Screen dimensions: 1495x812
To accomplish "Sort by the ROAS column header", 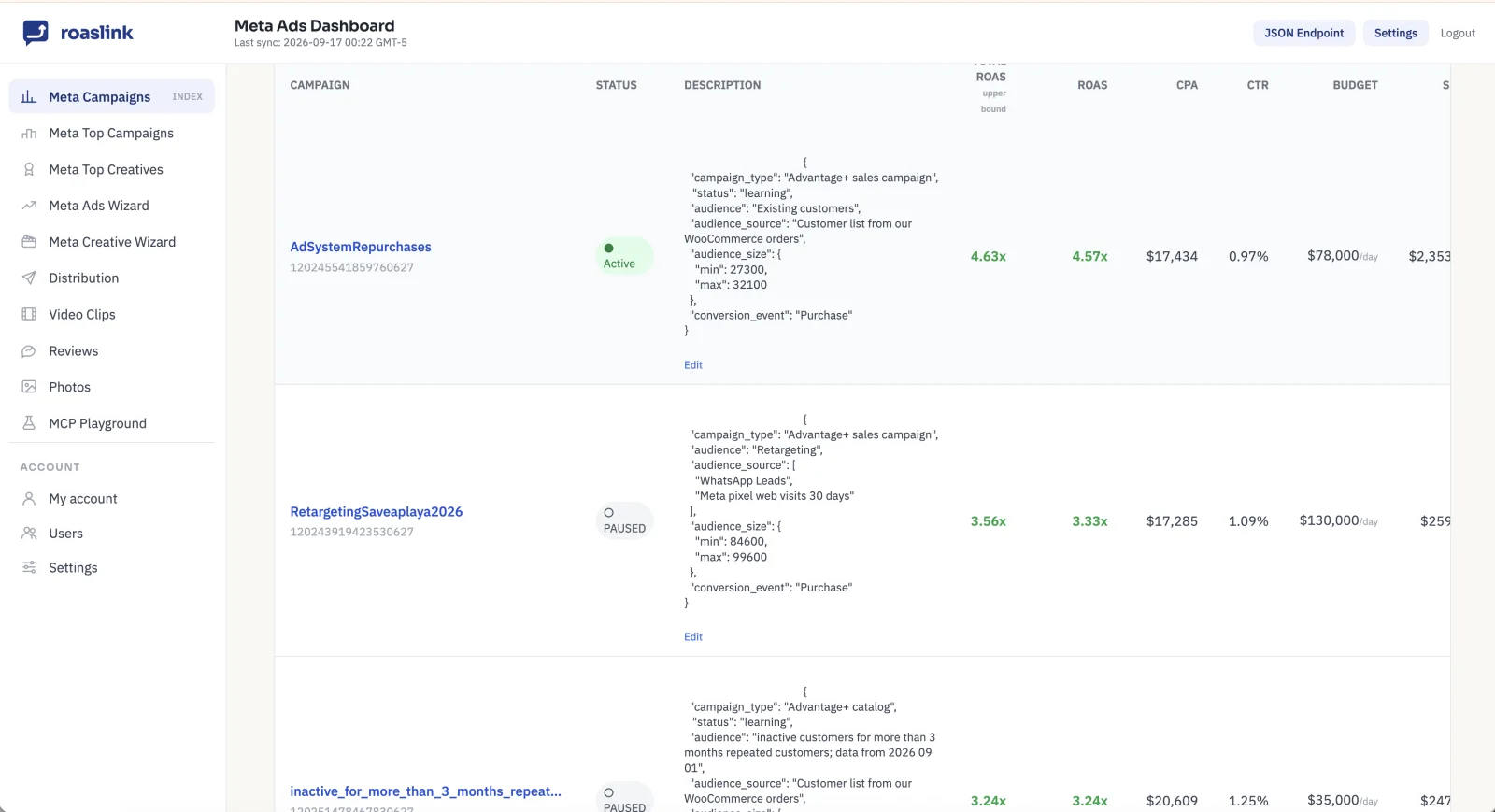I will point(1092,85).
